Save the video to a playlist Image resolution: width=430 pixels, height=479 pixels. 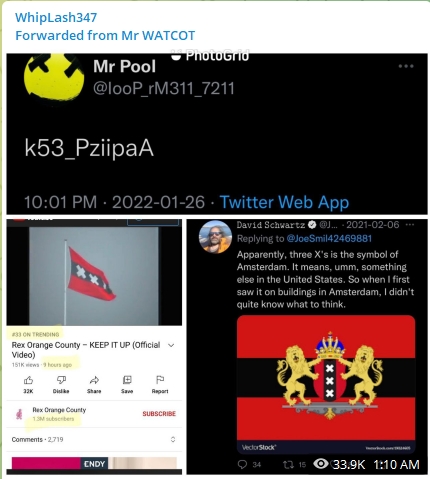coord(127,380)
